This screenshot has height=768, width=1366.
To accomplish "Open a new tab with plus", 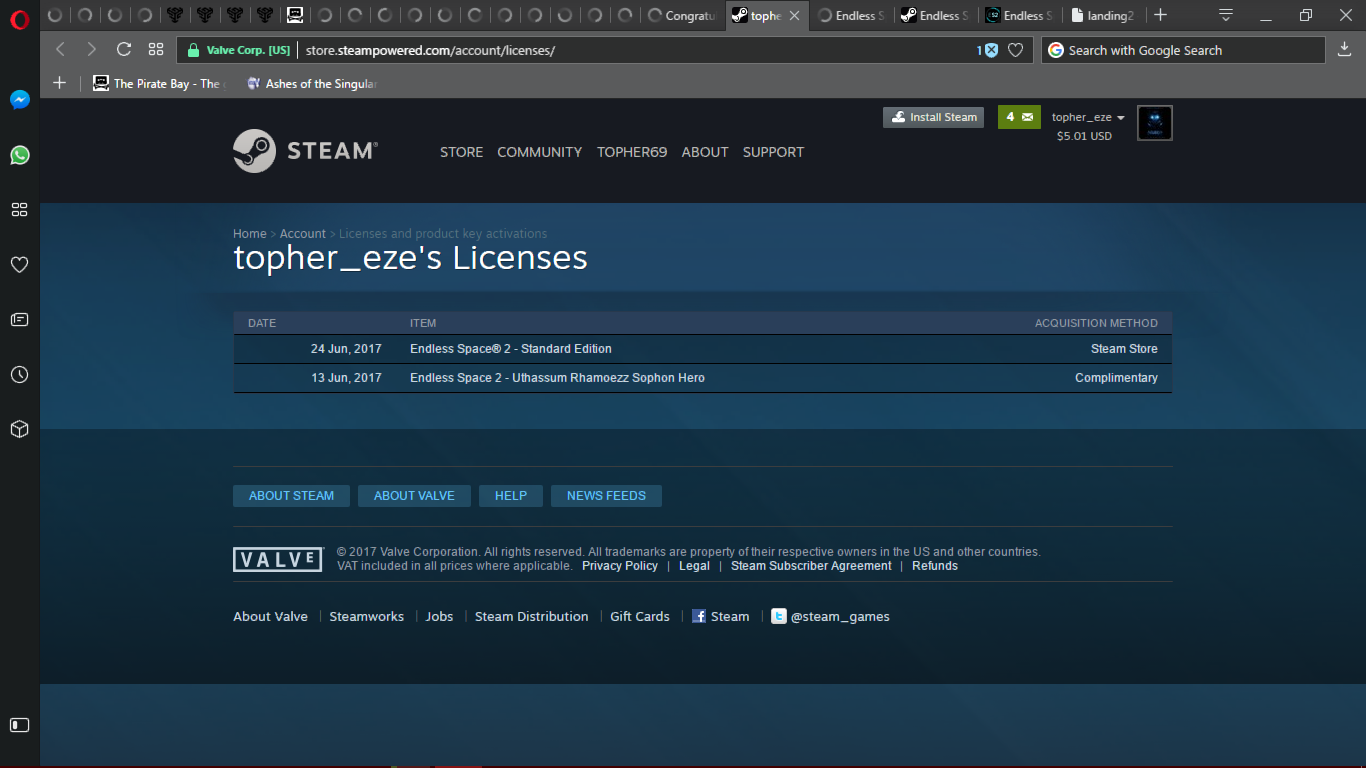I will [x=1160, y=15].
